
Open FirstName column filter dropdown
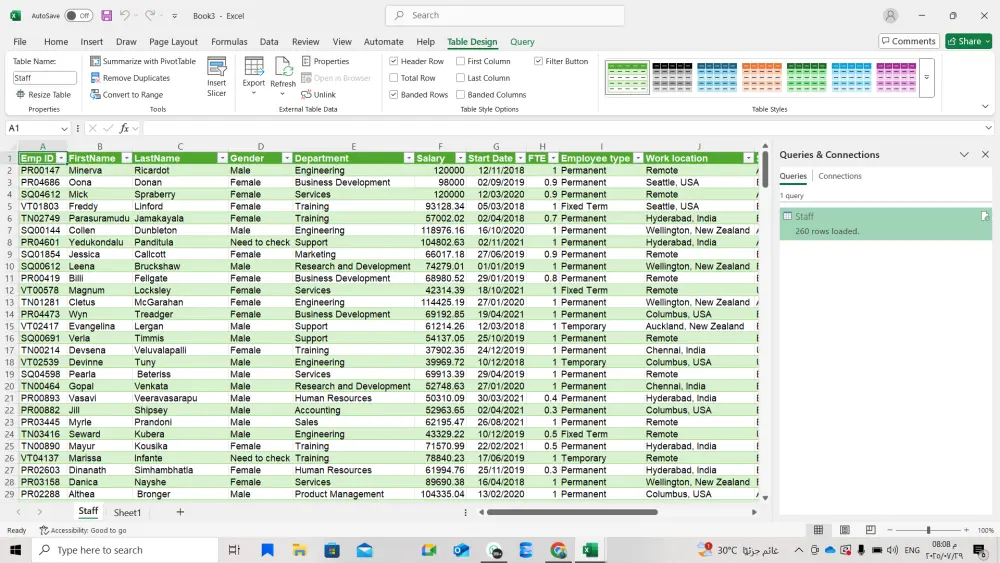pos(126,158)
